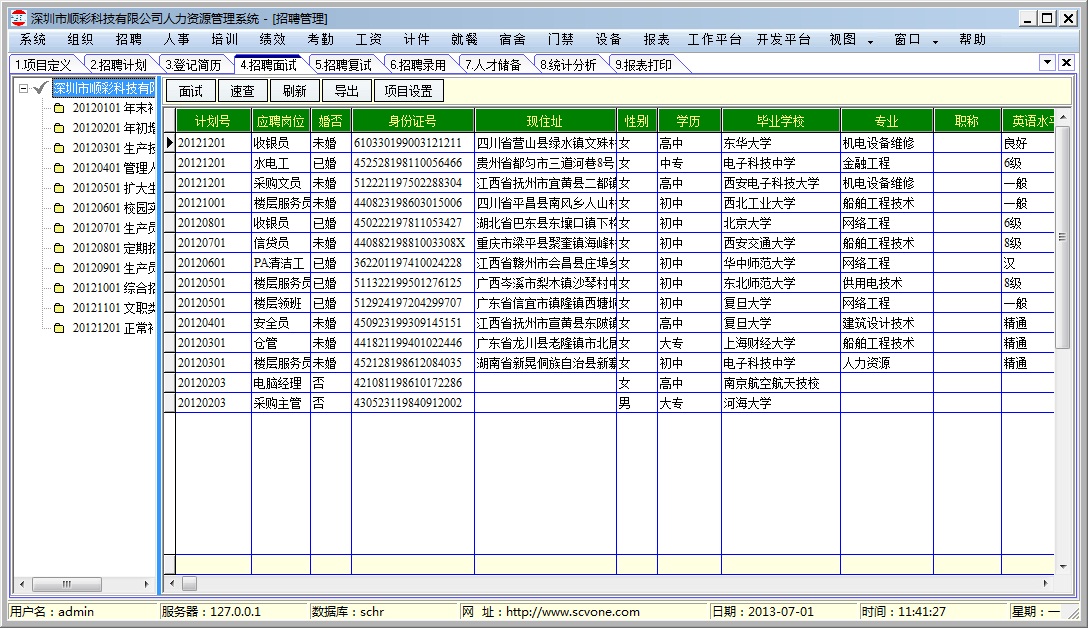
Task: Click the 刷新 refresh button
Action: [295, 91]
